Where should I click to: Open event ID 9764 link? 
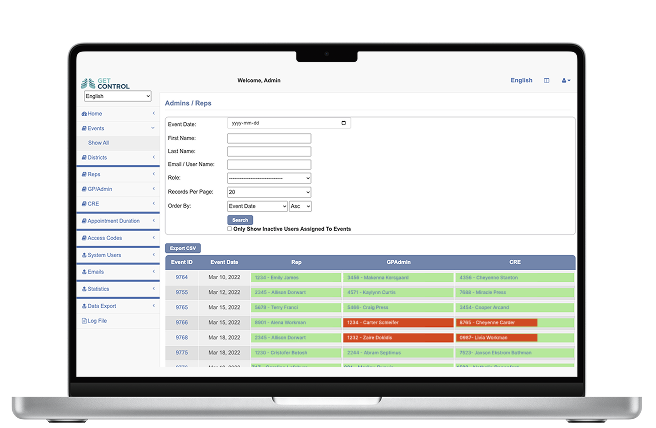point(182,277)
